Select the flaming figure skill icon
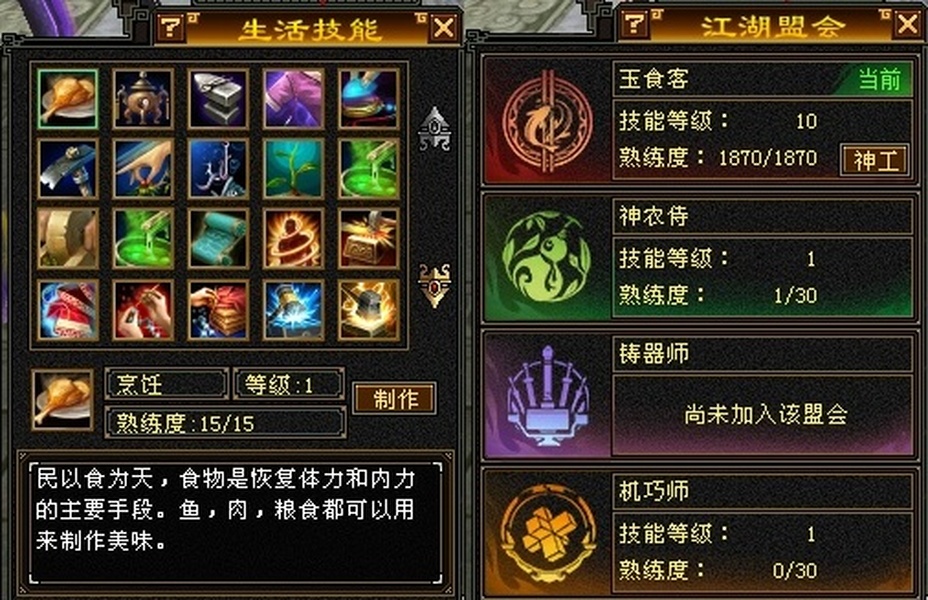Image resolution: width=928 pixels, height=600 pixels. coord(294,238)
